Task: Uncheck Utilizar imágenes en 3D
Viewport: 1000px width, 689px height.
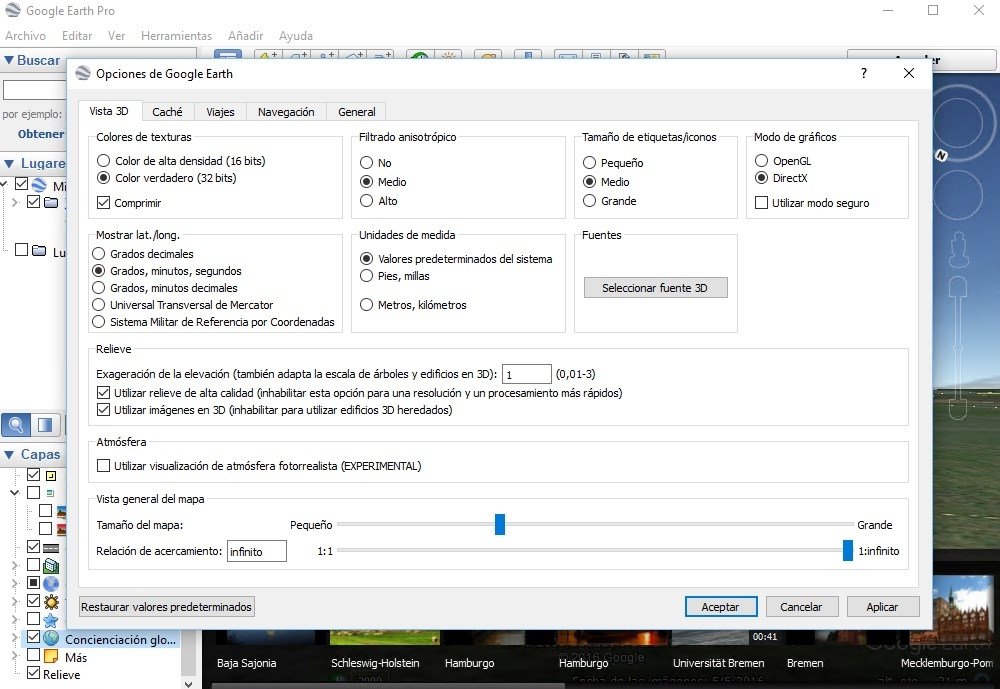Action: (103, 410)
